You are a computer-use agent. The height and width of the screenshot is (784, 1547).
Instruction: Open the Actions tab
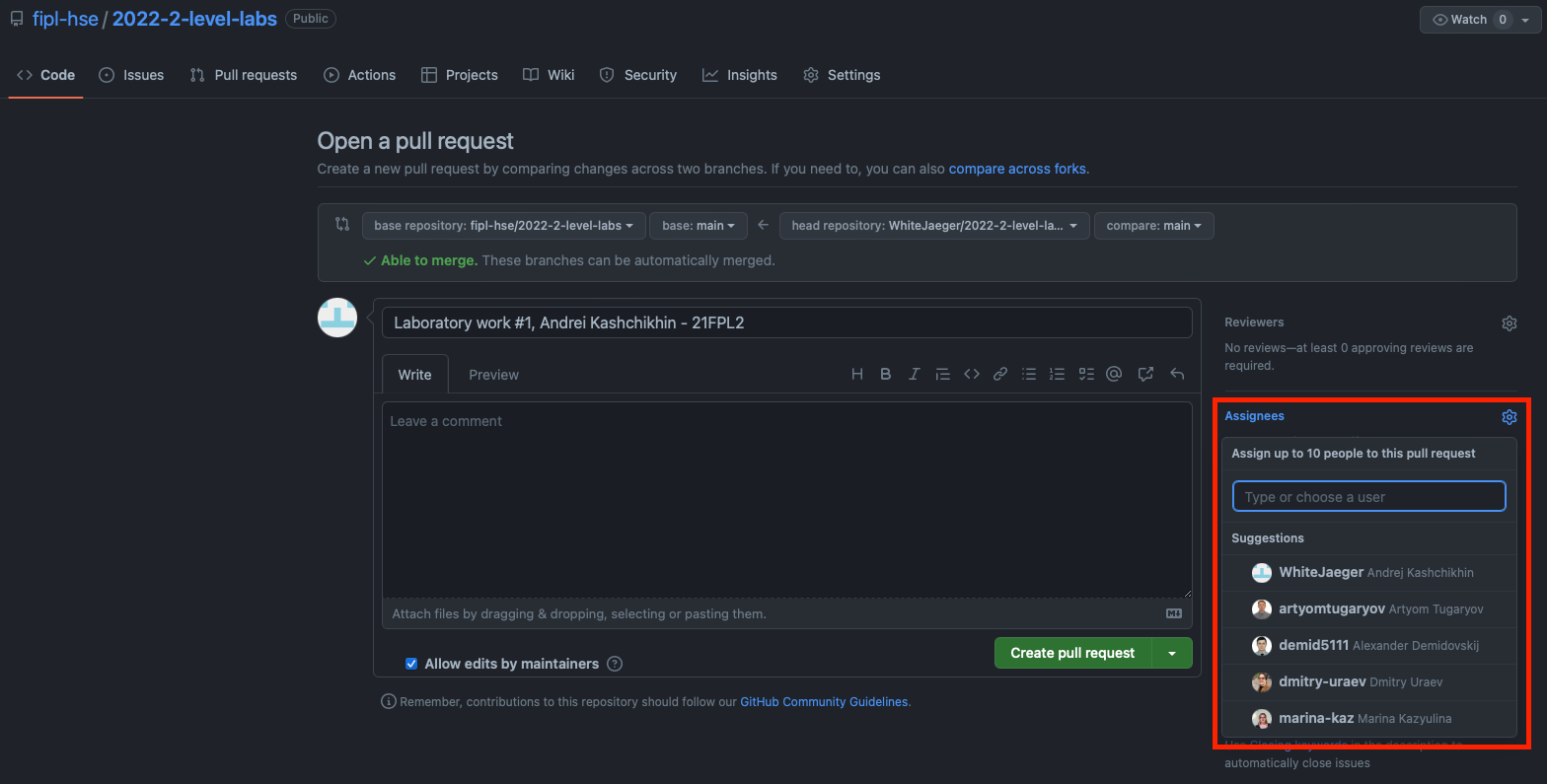tap(360, 75)
